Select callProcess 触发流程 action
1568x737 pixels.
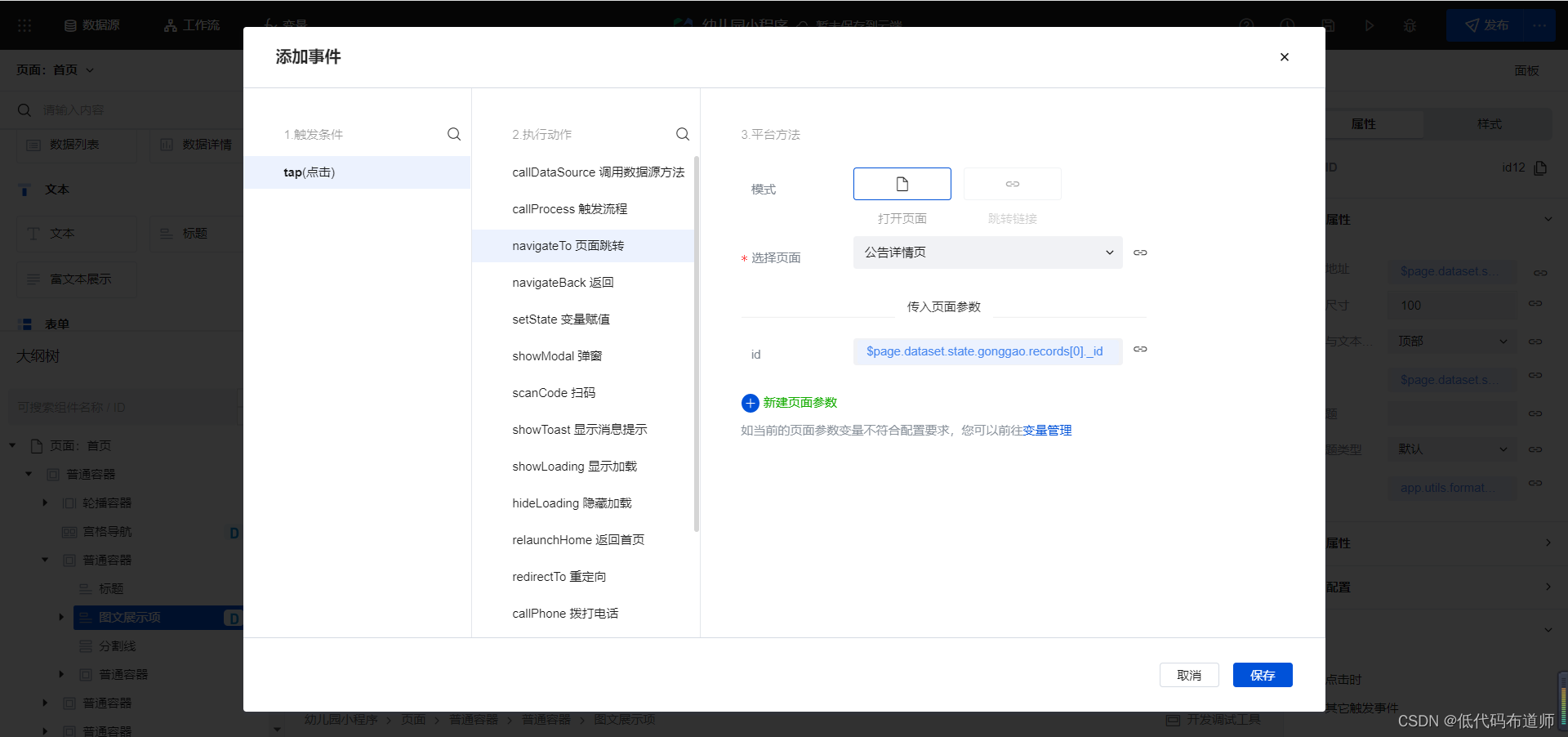(x=583, y=209)
